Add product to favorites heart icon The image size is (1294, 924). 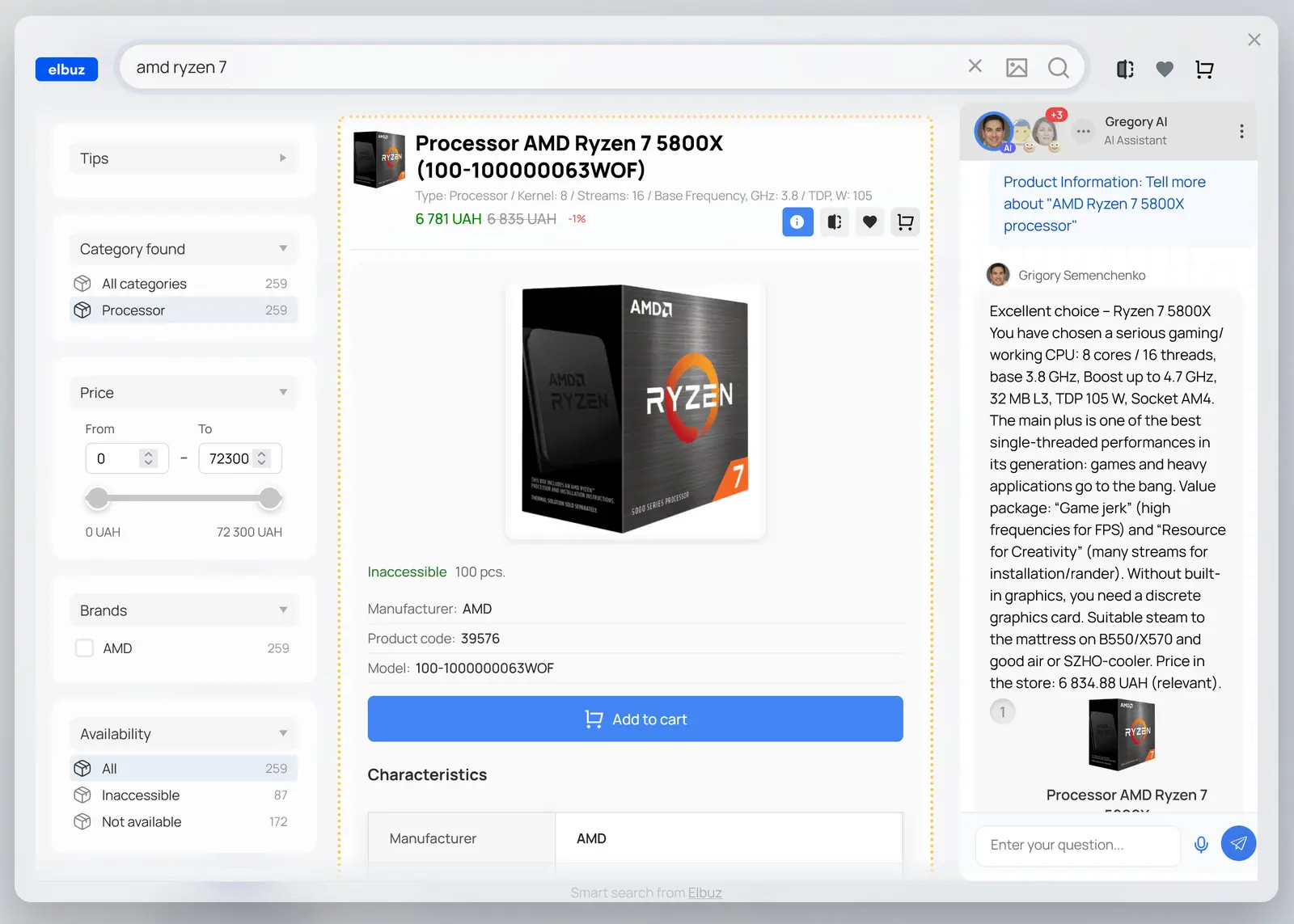(869, 222)
